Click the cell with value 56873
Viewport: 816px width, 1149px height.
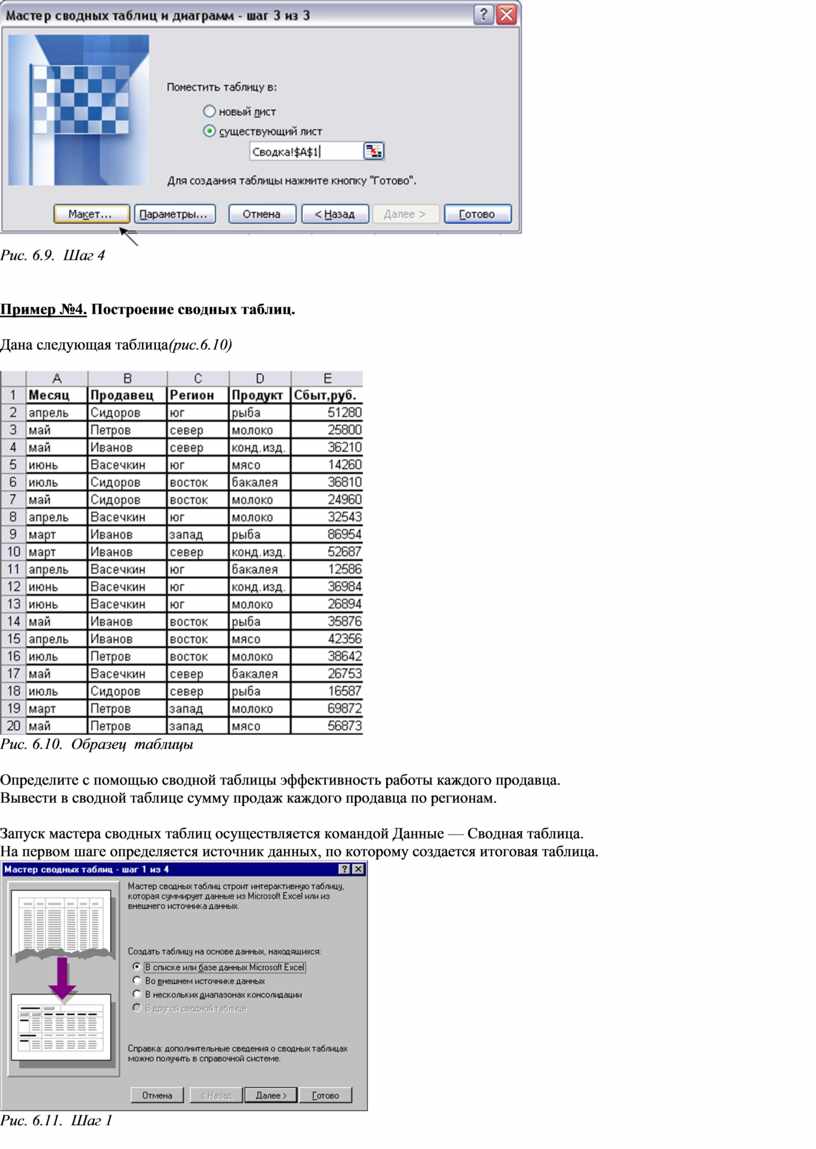(x=327, y=726)
